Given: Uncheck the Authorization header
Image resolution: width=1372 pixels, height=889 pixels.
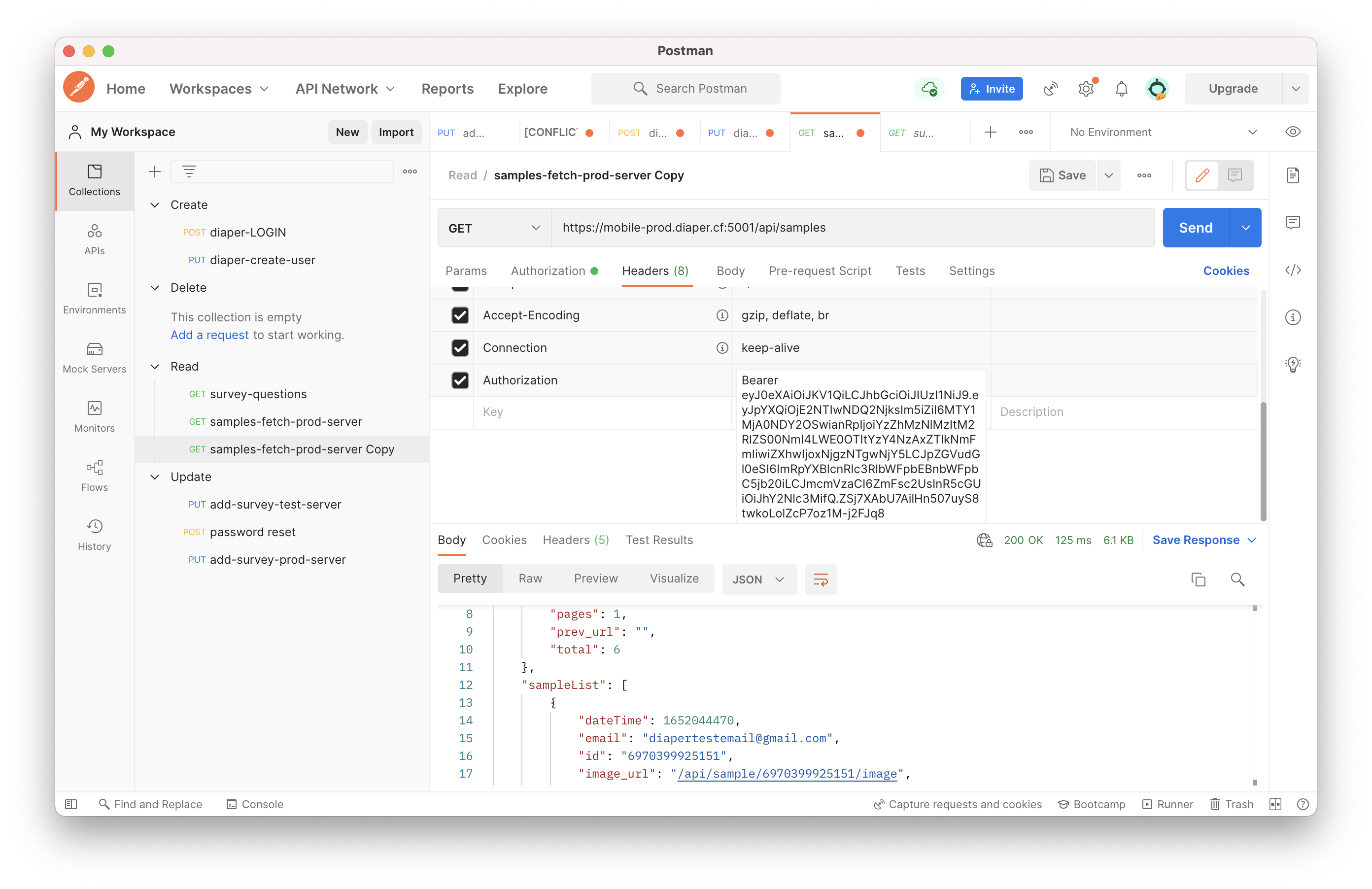Looking at the screenshot, I should [459, 380].
